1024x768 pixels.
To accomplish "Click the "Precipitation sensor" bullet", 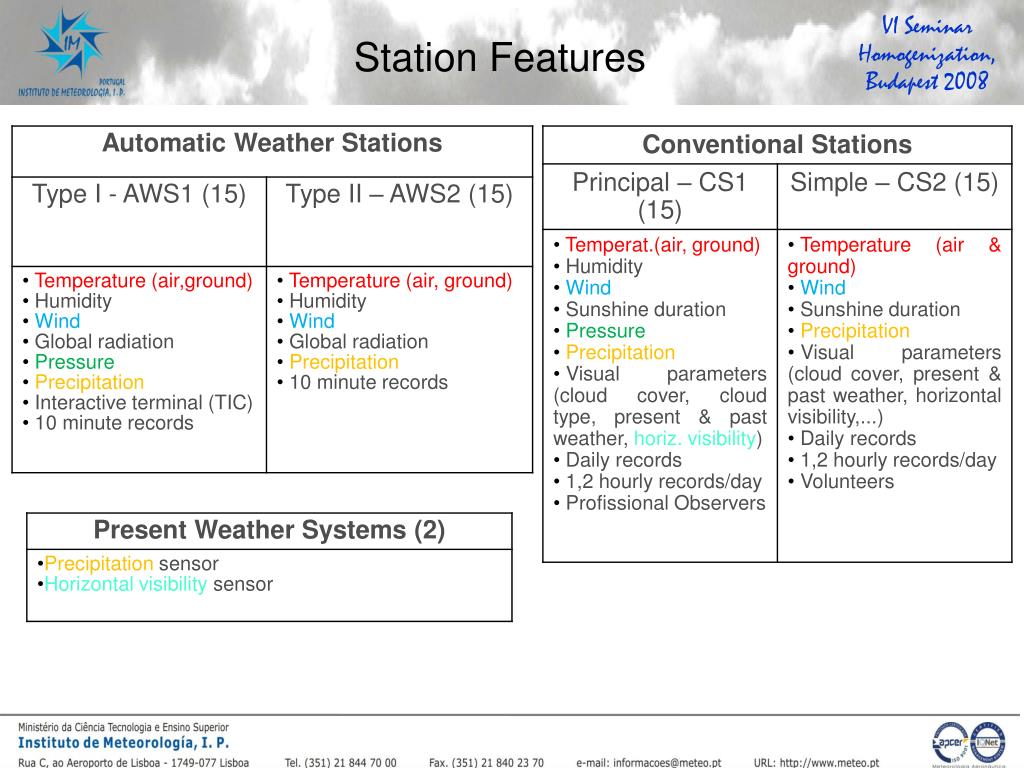I will 131,564.
